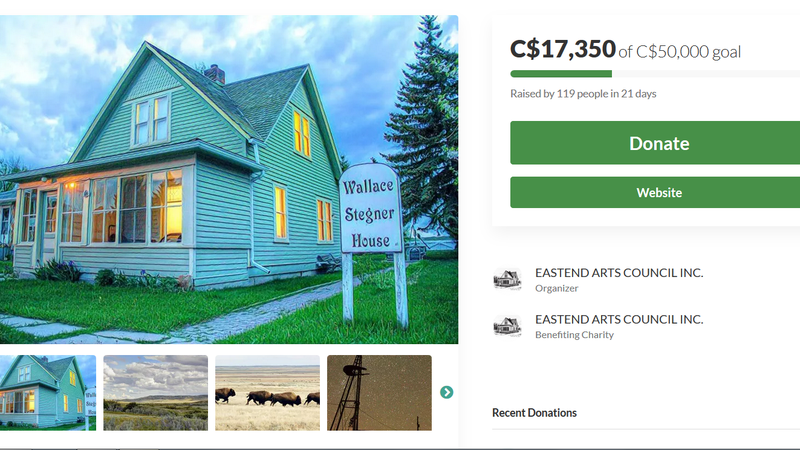Click the Benefiting Charity label
Viewport: 800px width, 450px height.
[x=574, y=335]
